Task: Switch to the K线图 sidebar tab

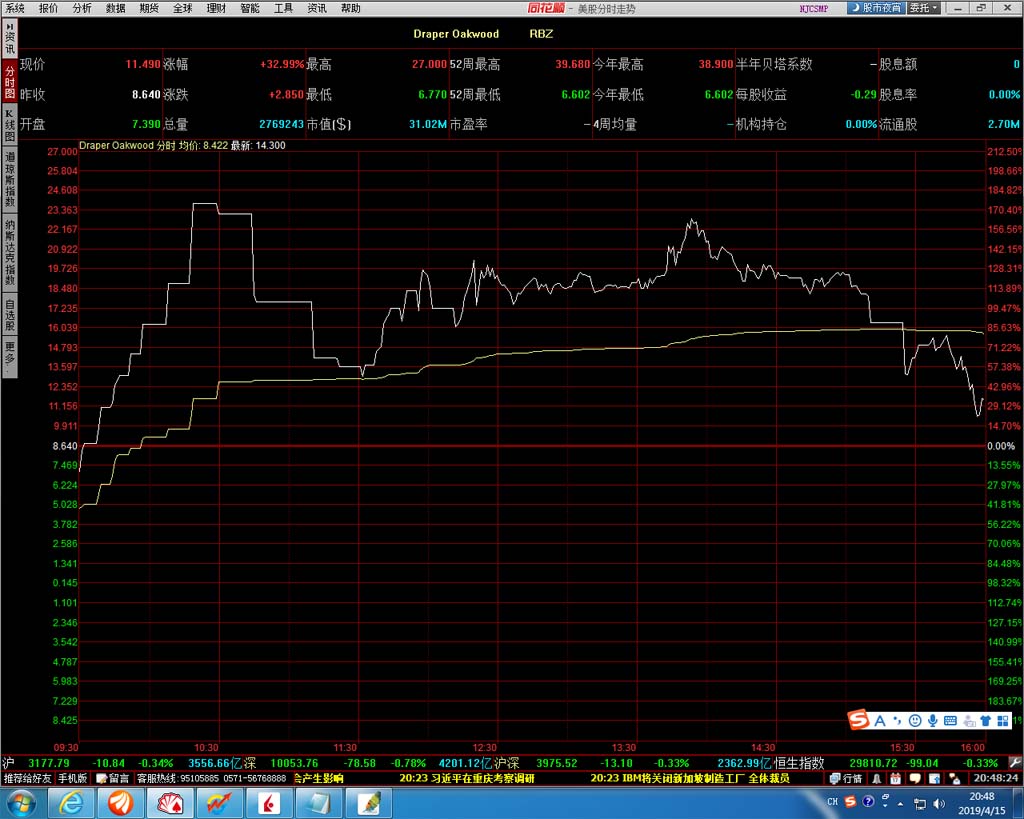Action: tap(10, 125)
